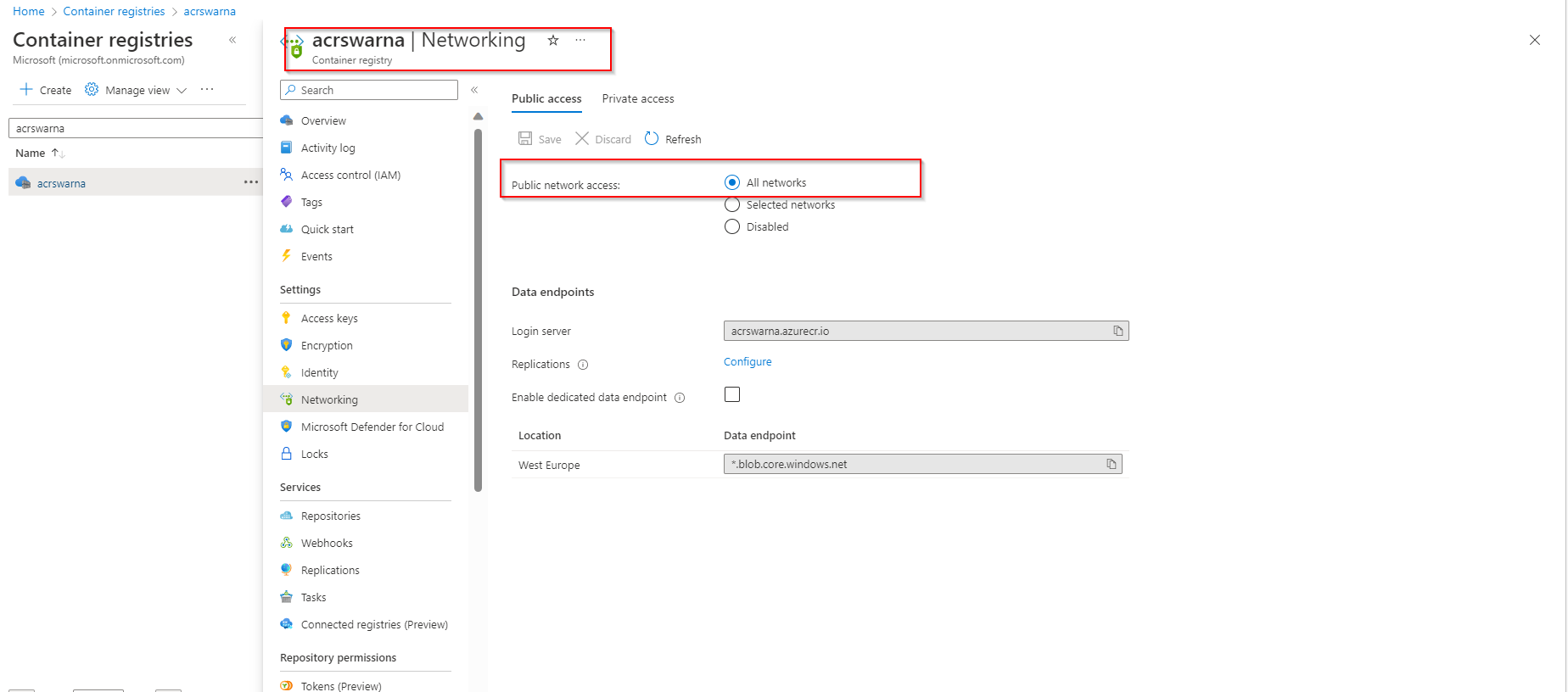Select the Selected networks radio option

pos(732,204)
